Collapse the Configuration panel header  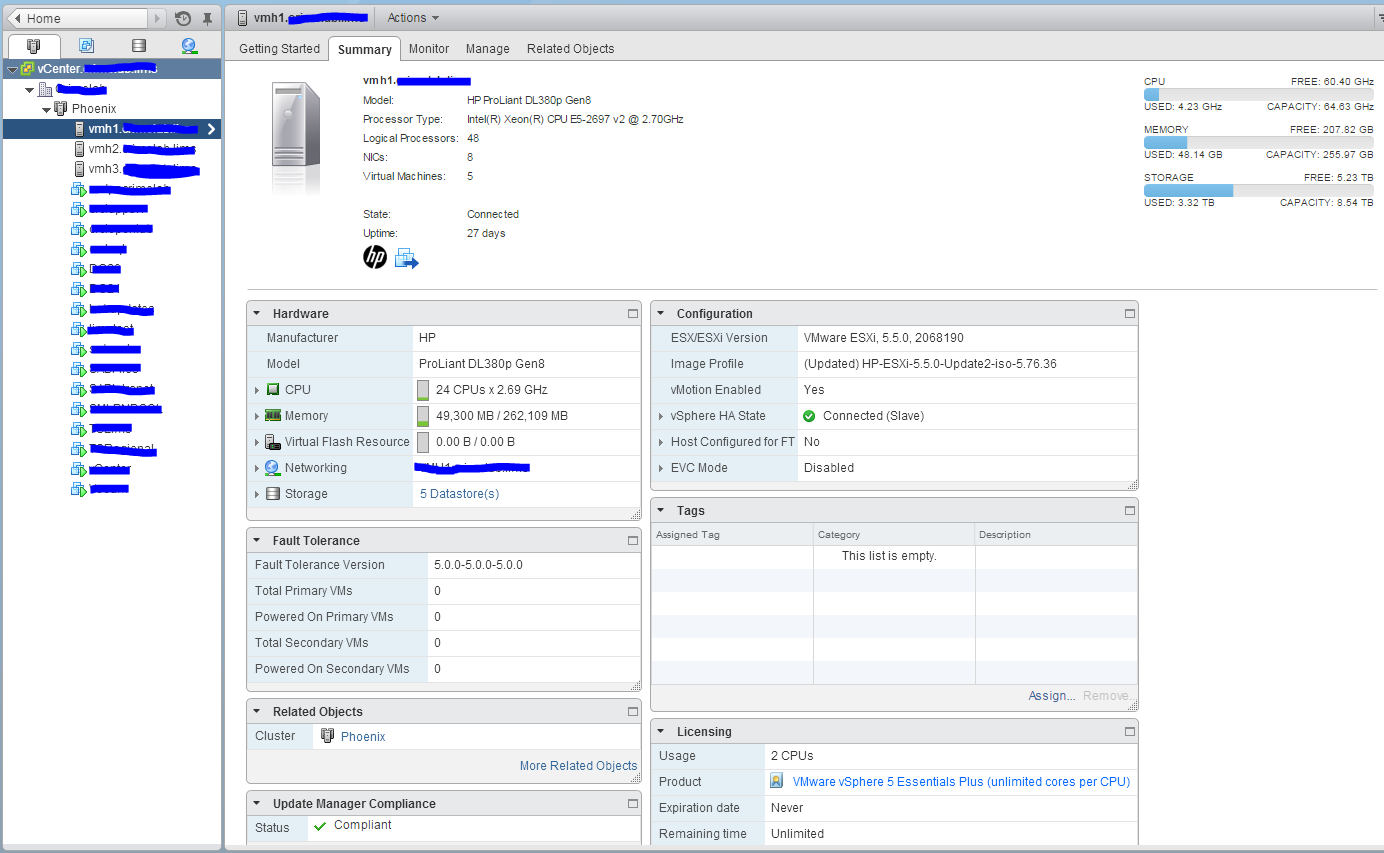pyautogui.click(x=661, y=314)
